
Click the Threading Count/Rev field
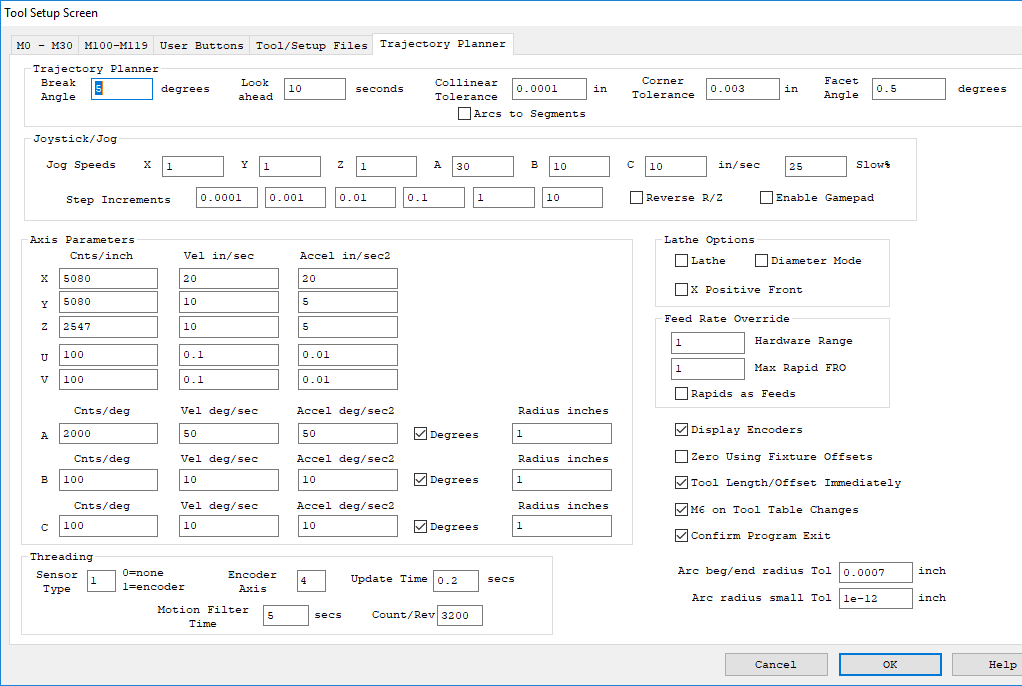pyautogui.click(x=459, y=615)
